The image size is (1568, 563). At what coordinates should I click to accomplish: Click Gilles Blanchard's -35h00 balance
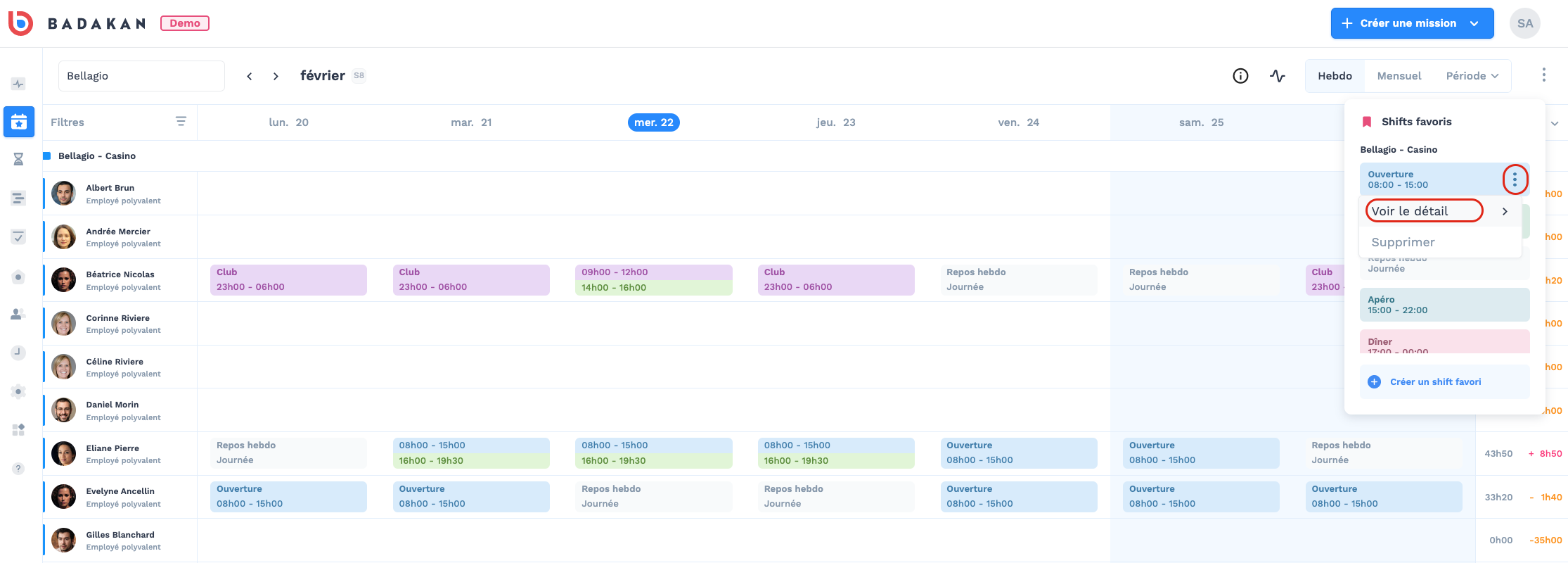point(1545,540)
